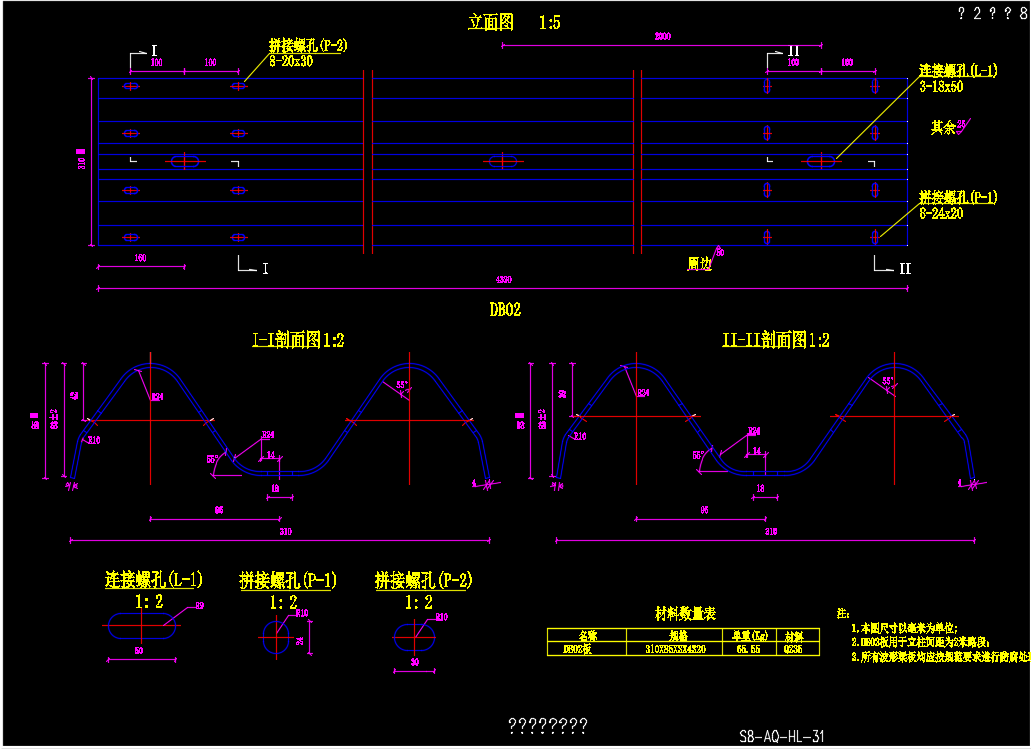Select the 'R24' radius label at the I-I section's left crest

pos(157,397)
